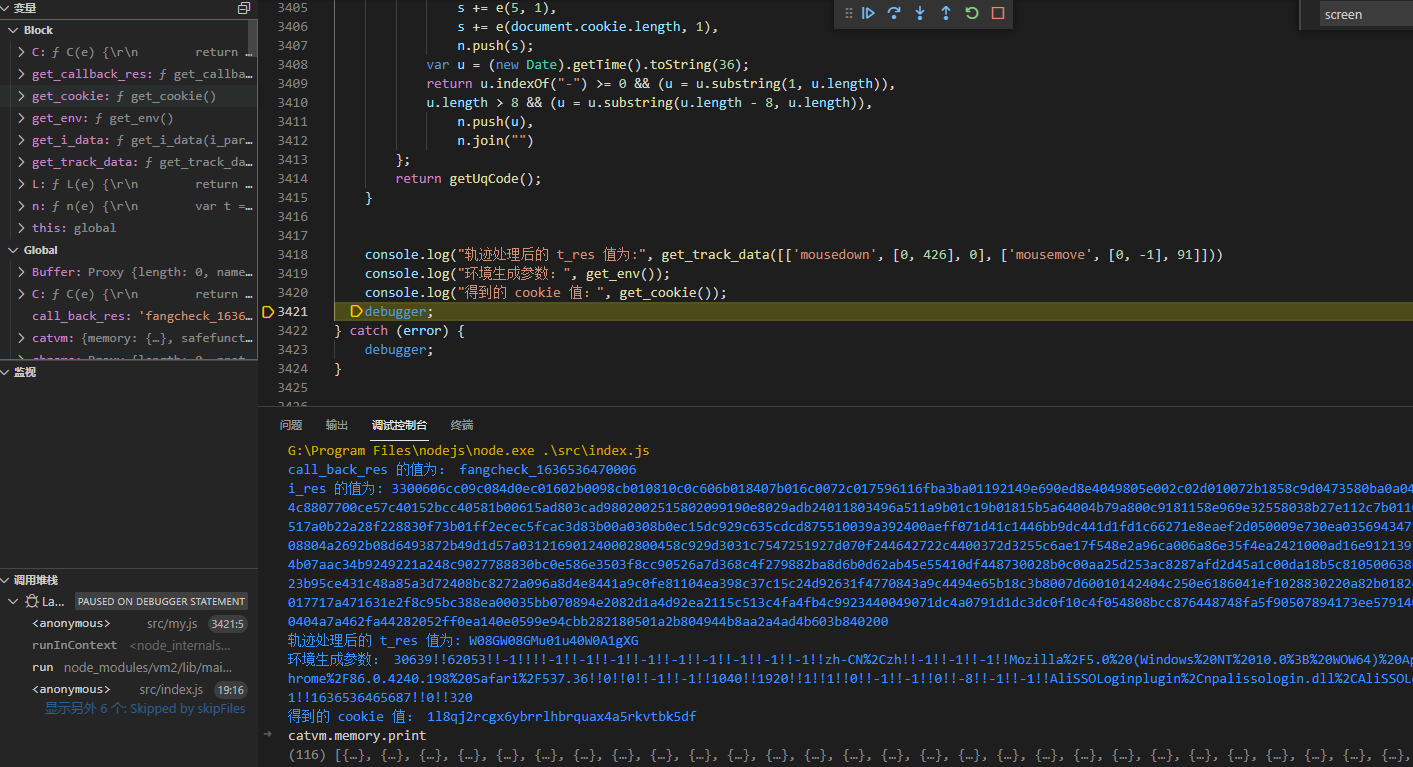Click the bug icon in call stack session
1413x767 pixels.
[x=32, y=601]
